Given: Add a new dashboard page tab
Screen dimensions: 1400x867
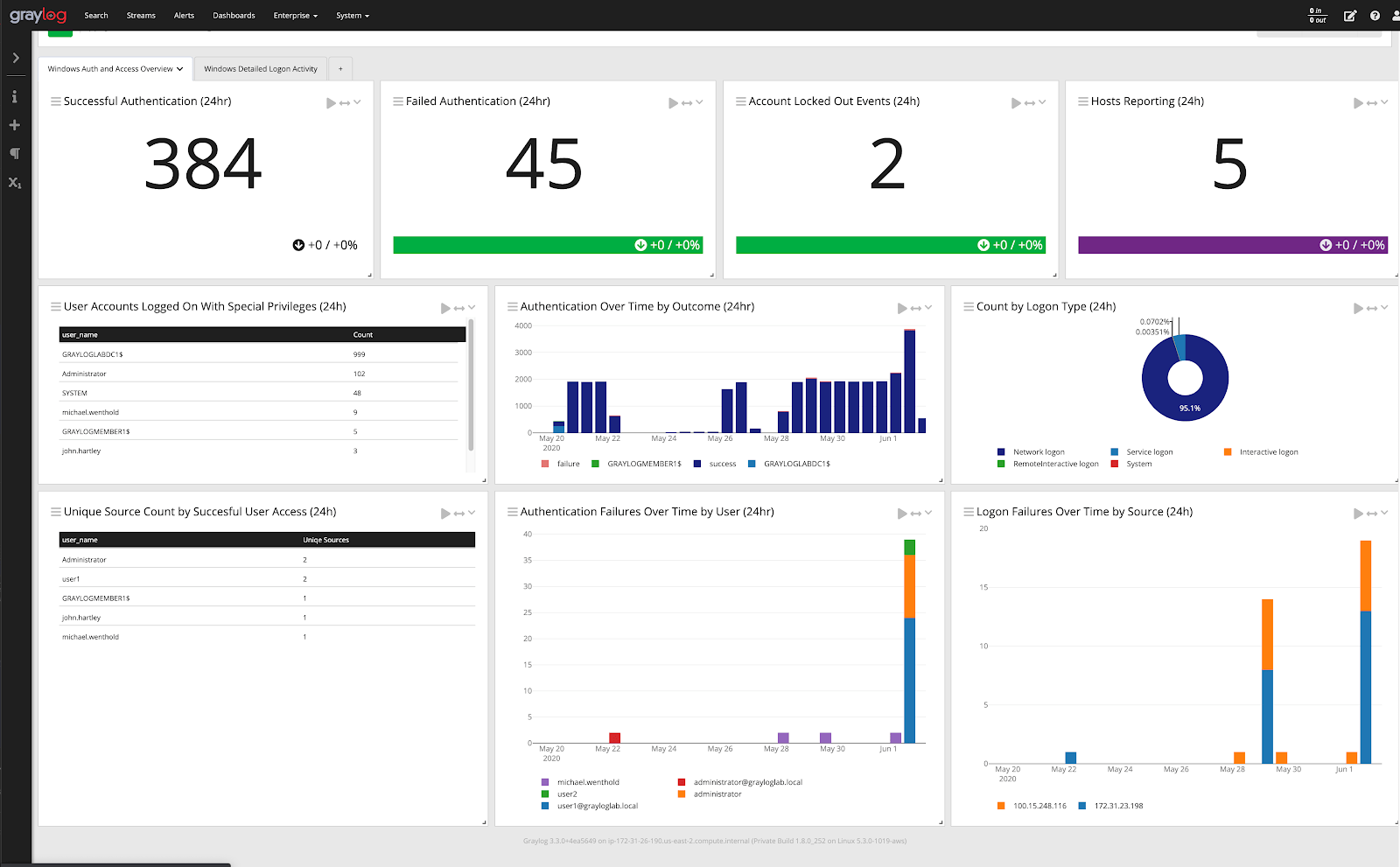Looking at the screenshot, I should [340, 69].
